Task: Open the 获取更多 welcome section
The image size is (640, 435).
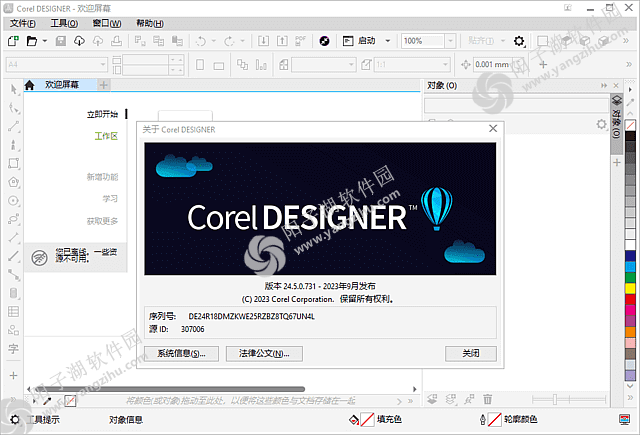Action: [102, 221]
